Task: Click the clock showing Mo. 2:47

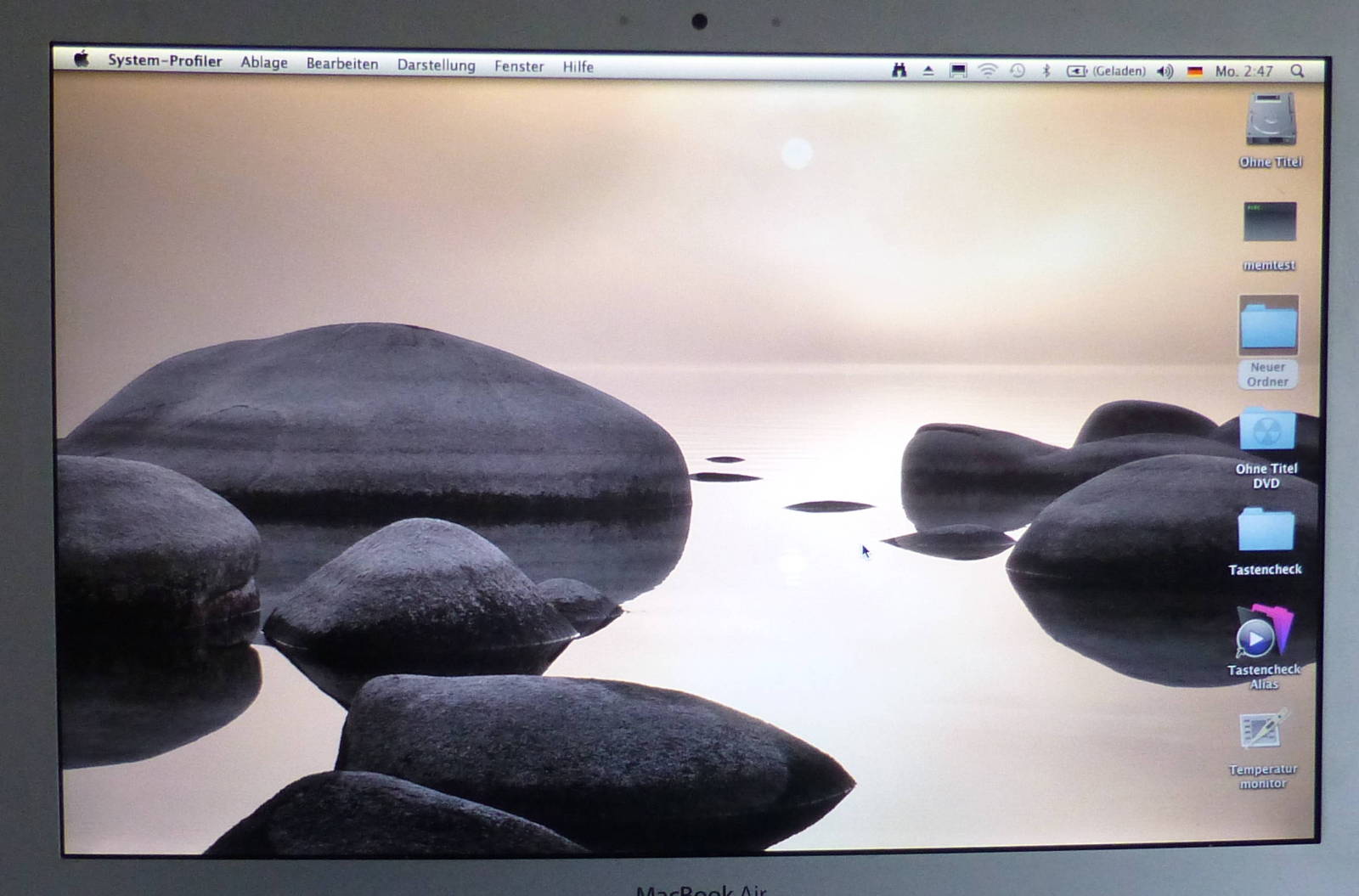Action: pos(1243,71)
